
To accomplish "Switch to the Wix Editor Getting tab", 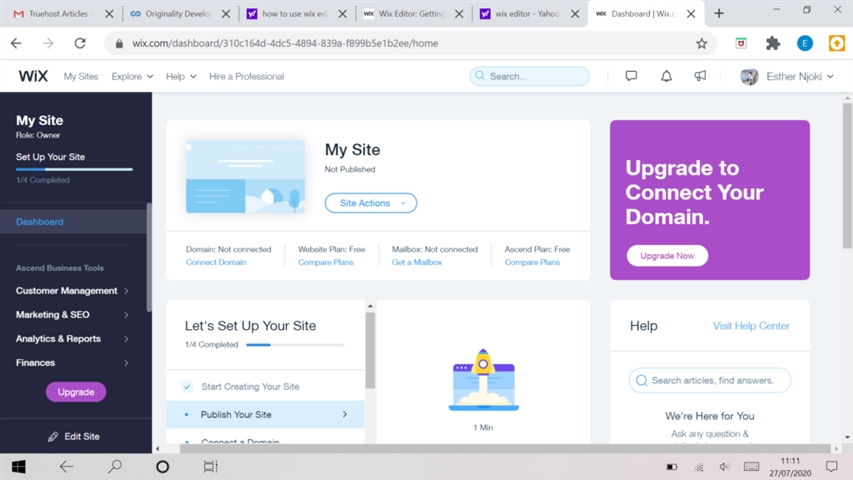I will coord(413,14).
